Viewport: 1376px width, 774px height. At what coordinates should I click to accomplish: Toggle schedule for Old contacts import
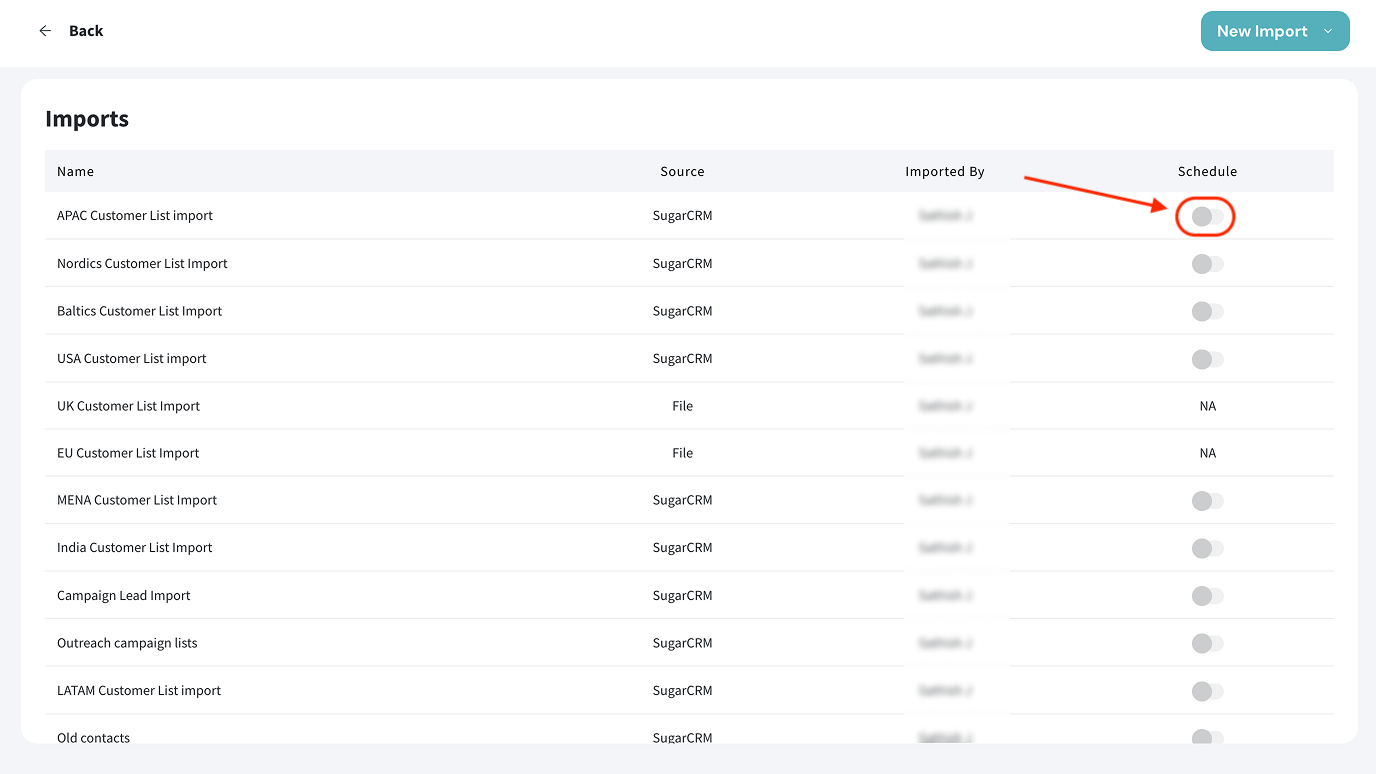(x=1207, y=737)
